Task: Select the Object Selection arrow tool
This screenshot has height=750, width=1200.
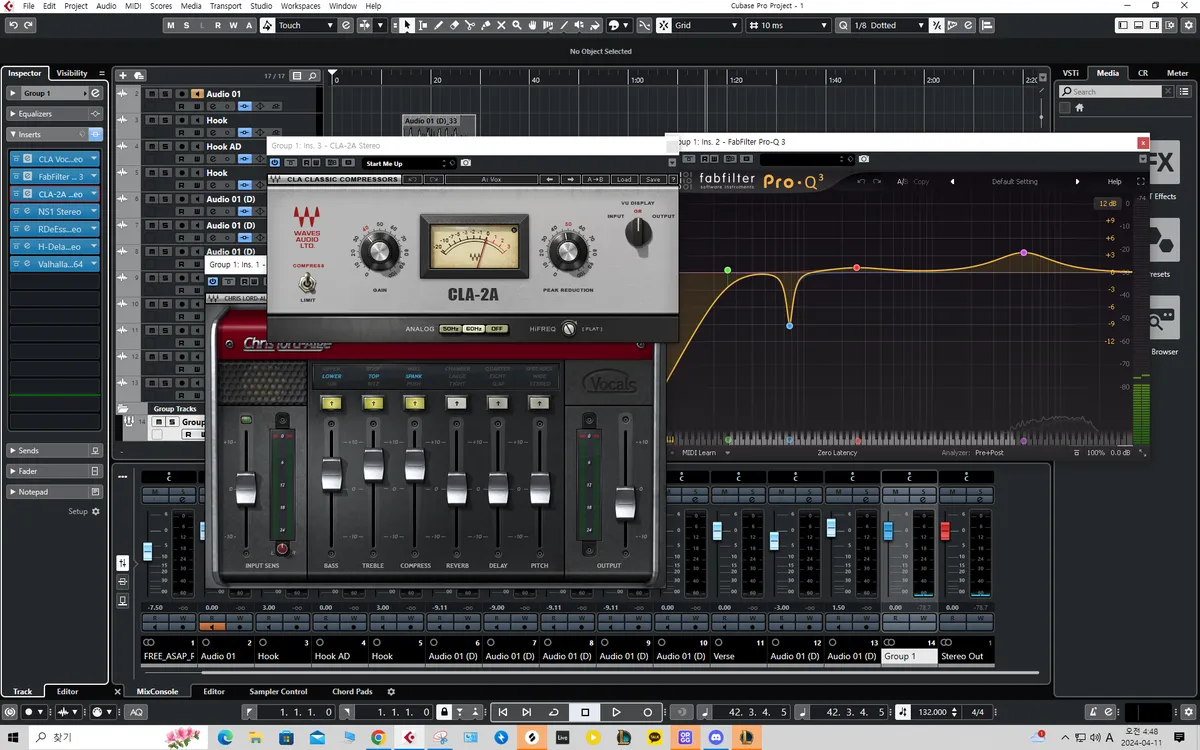Action: (x=407, y=25)
